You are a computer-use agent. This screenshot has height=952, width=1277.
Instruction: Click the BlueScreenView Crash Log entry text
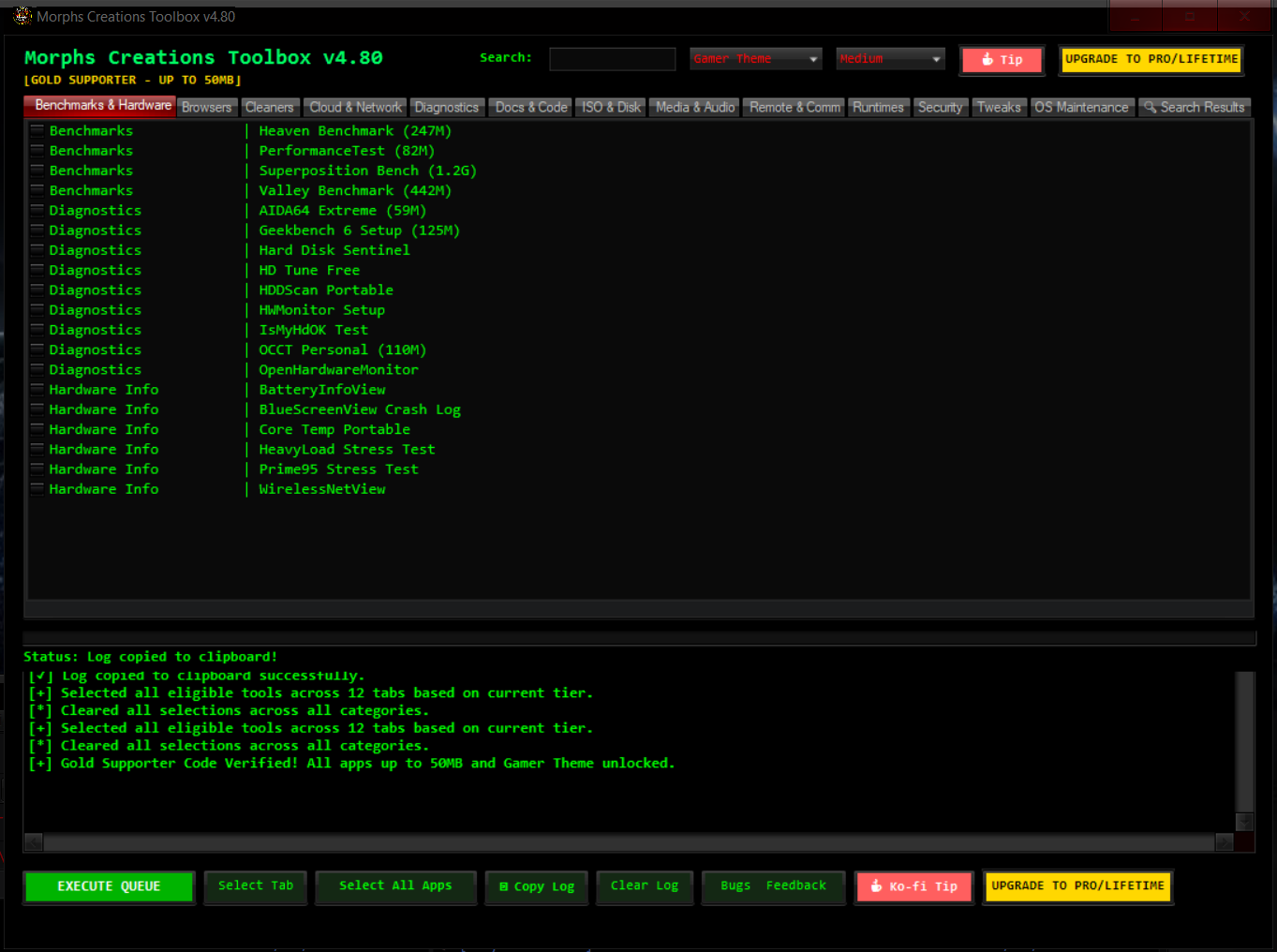tap(360, 409)
